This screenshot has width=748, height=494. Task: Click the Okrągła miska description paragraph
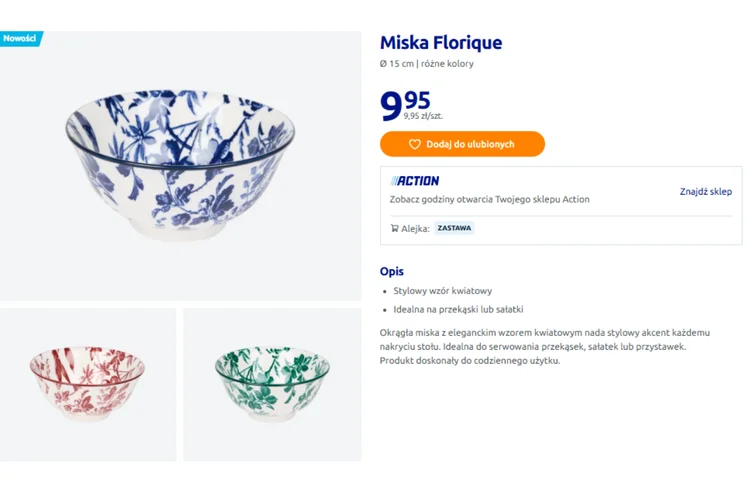[x=545, y=346]
